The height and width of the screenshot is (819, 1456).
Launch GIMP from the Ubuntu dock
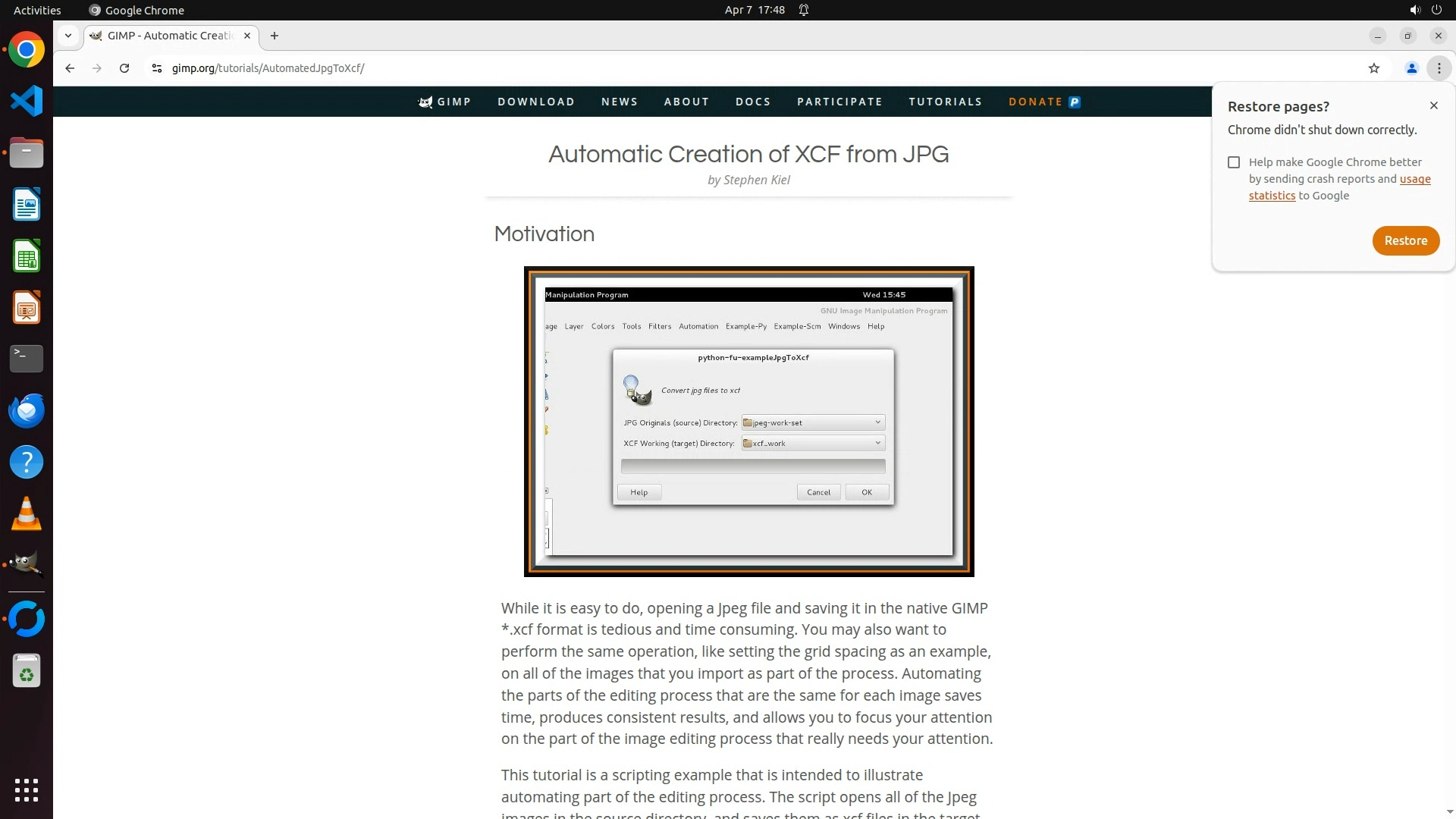[x=27, y=564]
